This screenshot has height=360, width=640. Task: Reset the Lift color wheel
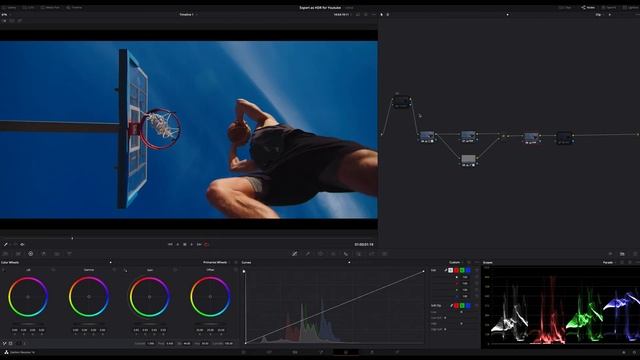[x=53, y=270]
